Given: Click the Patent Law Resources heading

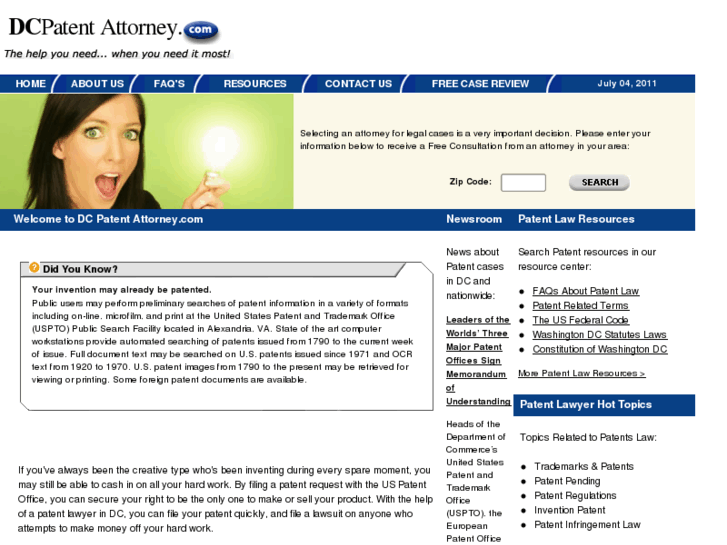Looking at the screenshot, I should pyautogui.click(x=576, y=219).
